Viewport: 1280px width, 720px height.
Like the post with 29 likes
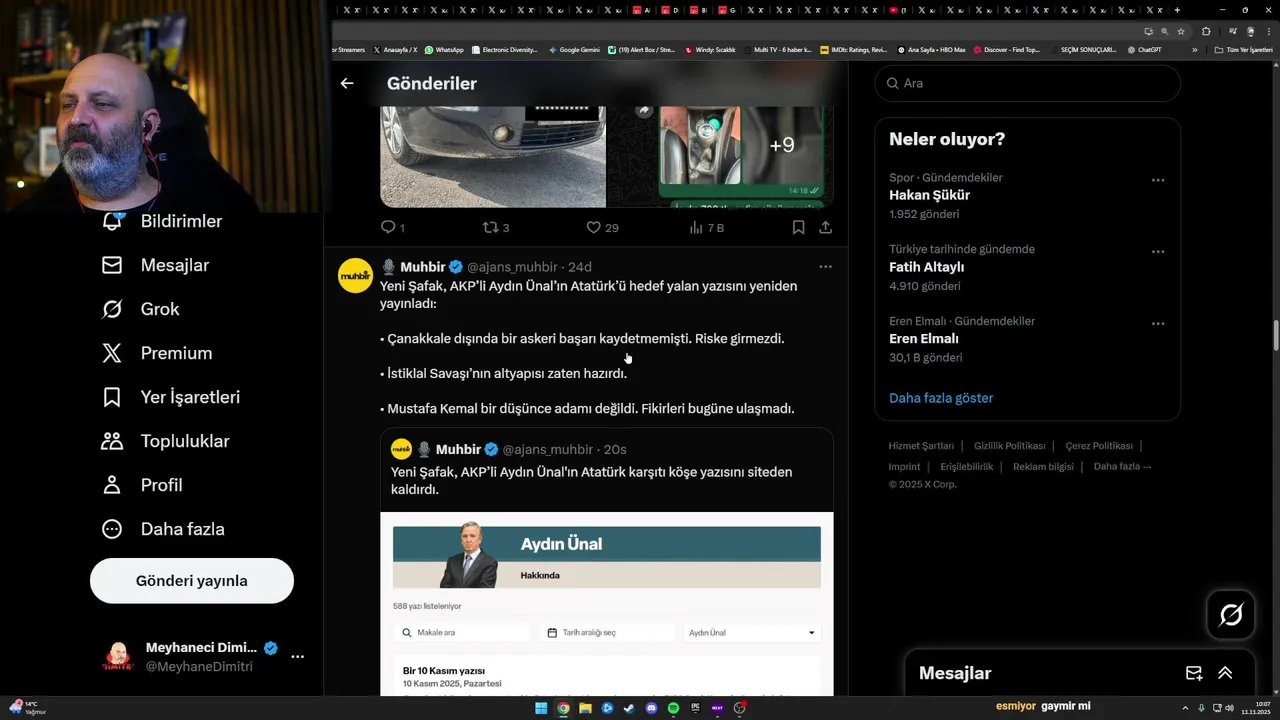(x=602, y=228)
